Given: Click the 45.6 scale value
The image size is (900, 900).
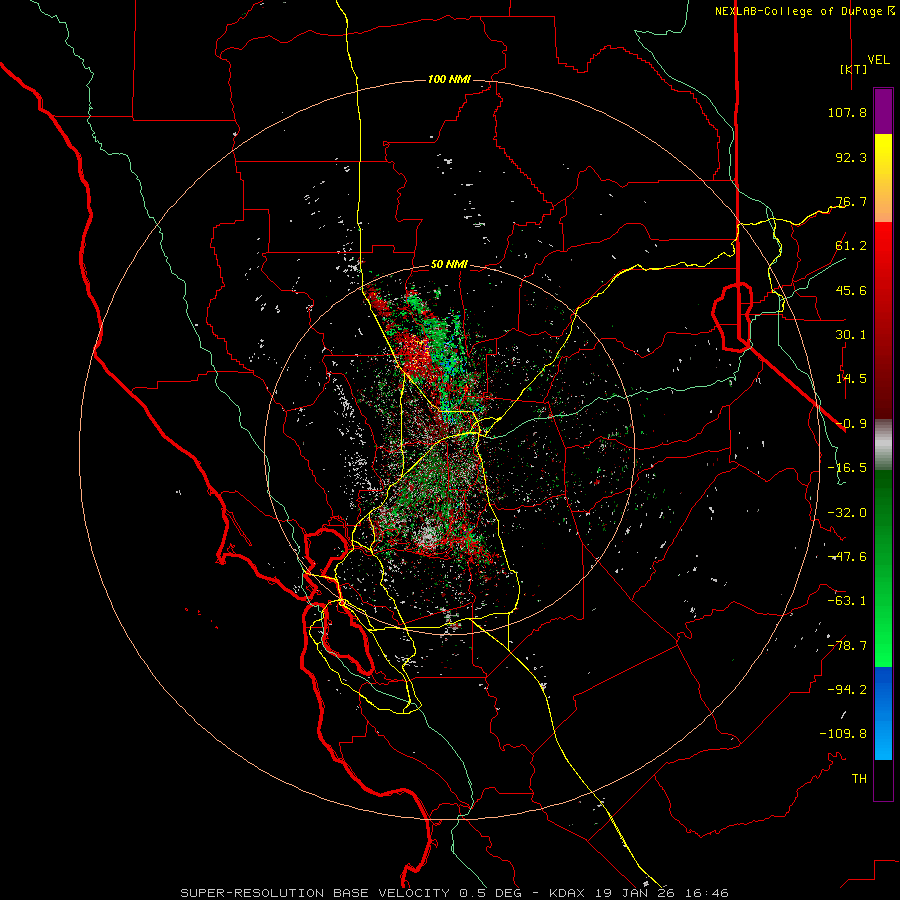Looking at the screenshot, I should 851,290.
